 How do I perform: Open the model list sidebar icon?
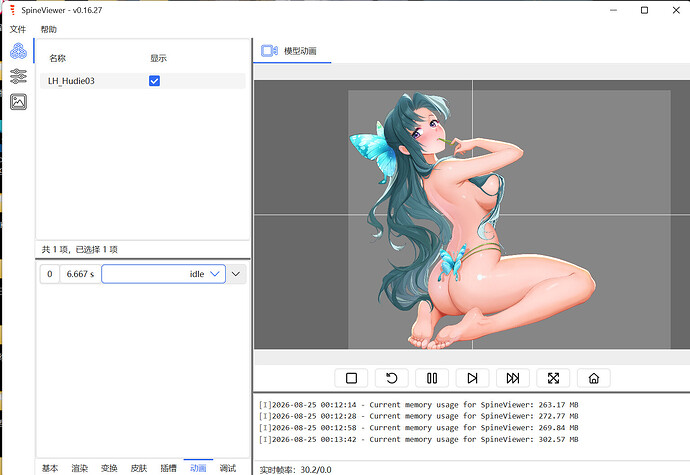(x=18, y=51)
